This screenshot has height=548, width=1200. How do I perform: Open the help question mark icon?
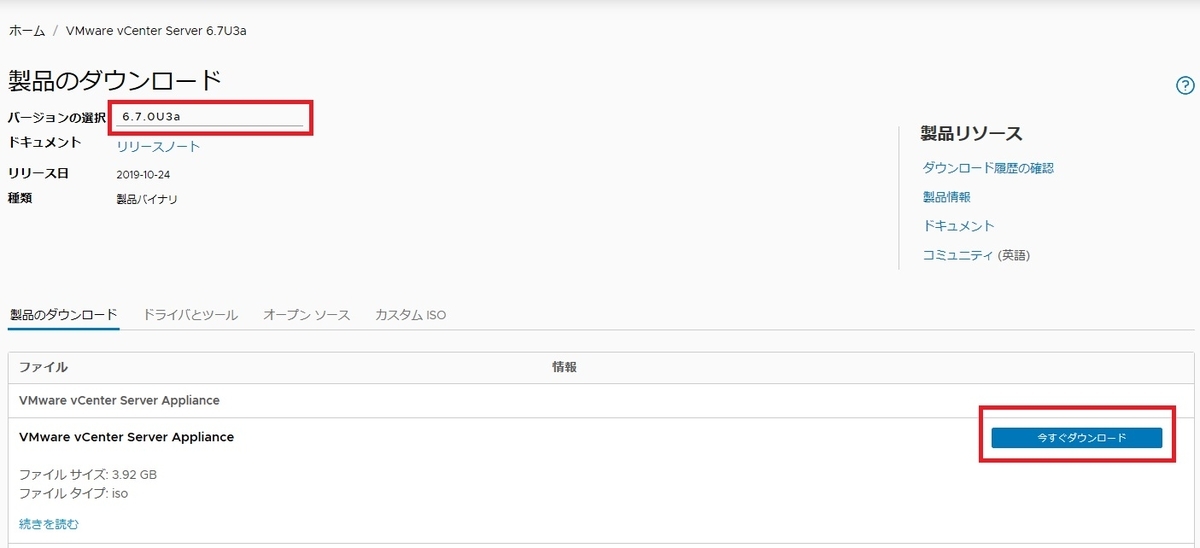click(x=1185, y=85)
